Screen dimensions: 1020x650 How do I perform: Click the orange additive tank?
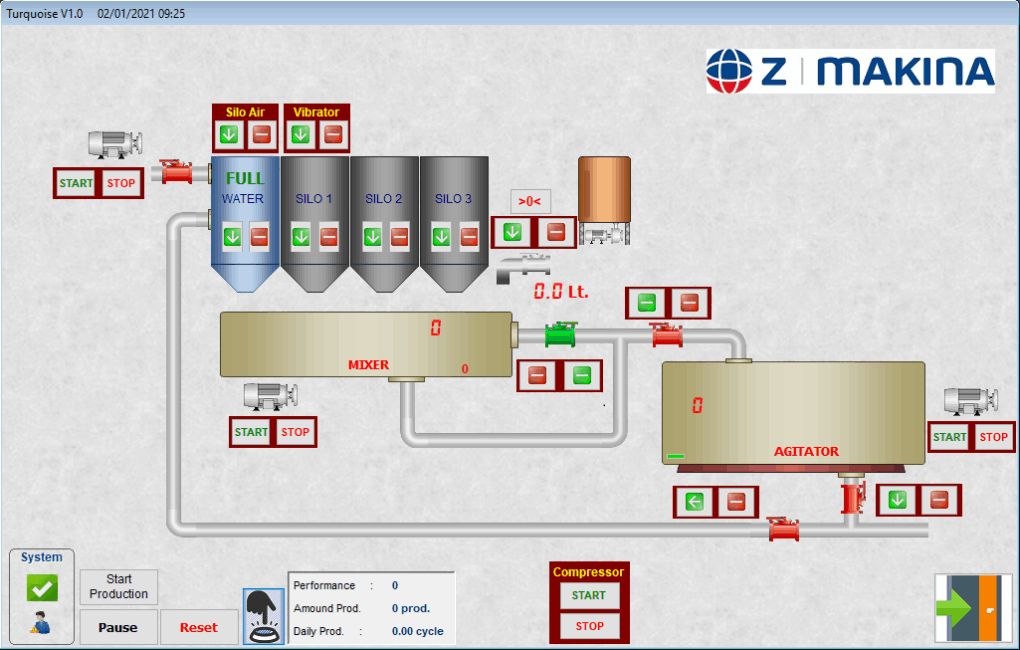coord(604,188)
